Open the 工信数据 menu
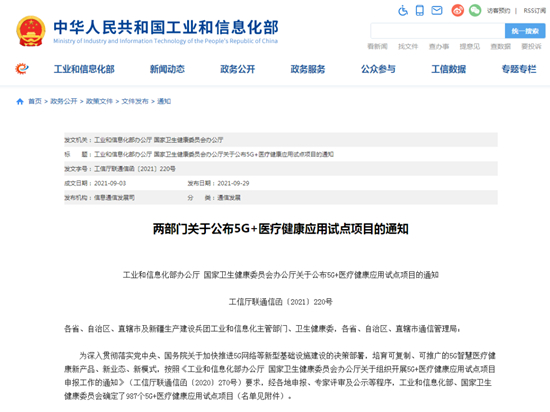Screen dimensions: 550x412 click(449, 69)
